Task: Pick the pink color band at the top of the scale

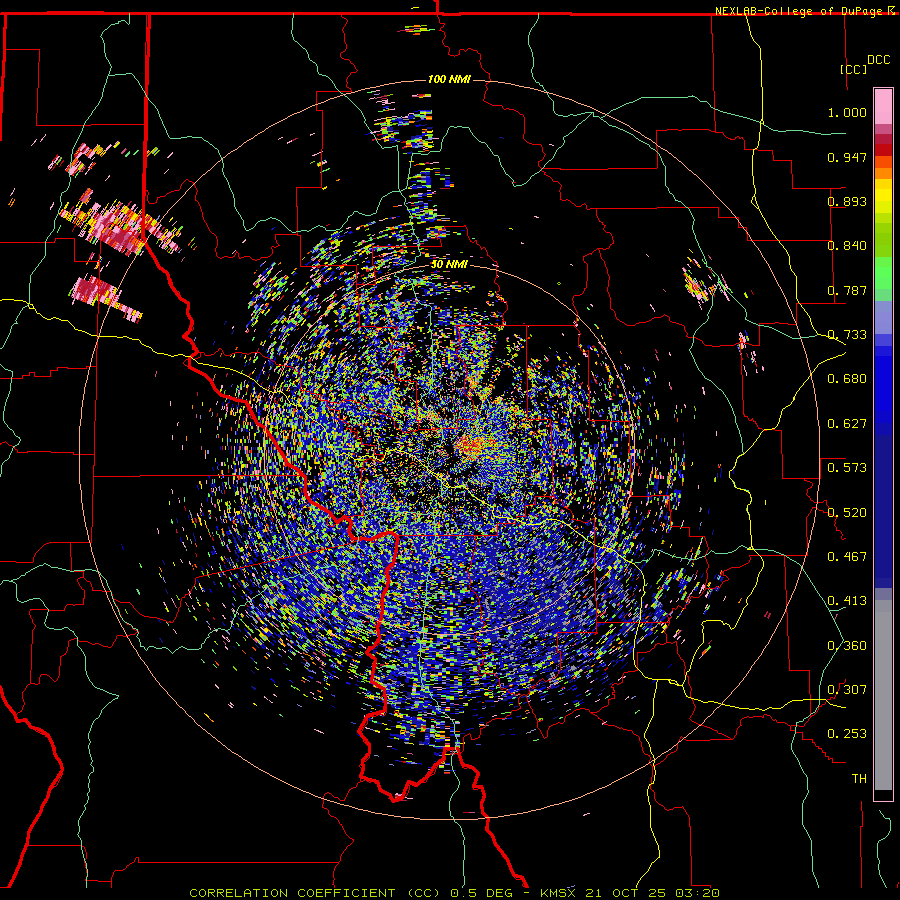Action: click(x=883, y=107)
